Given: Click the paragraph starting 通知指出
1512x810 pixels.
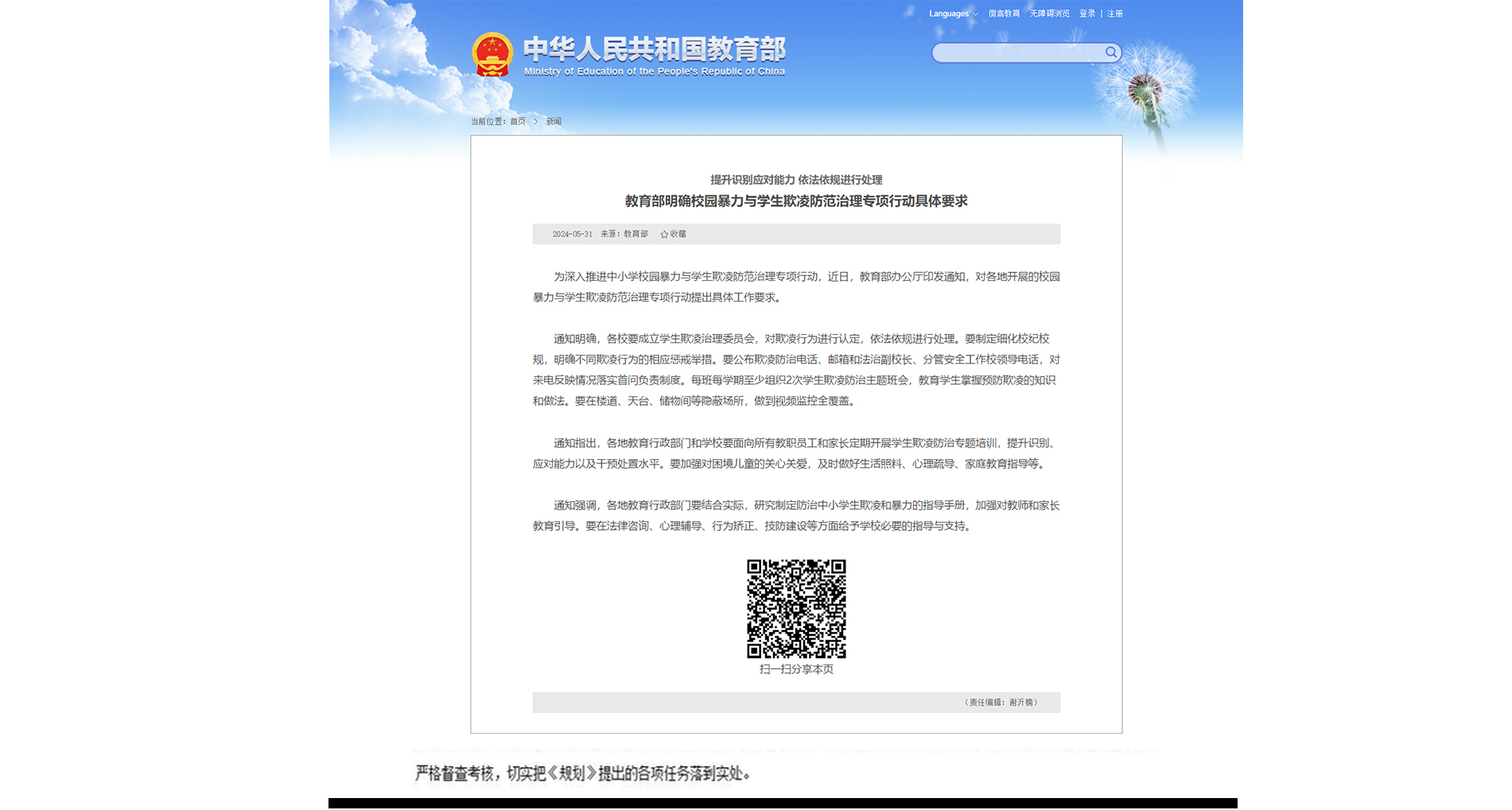Looking at the screenshot, I should pyautogui.click(x=796, y=454).
